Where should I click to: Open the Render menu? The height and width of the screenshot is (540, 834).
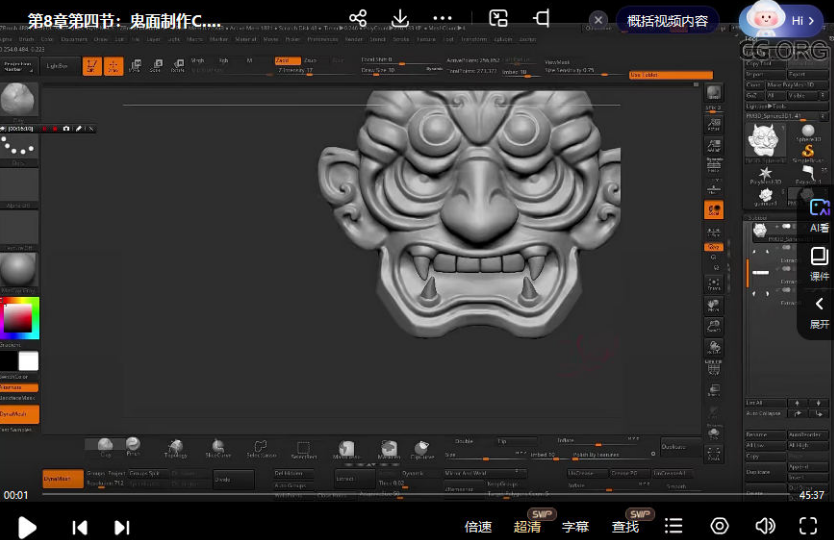click(x=353, y=39)
